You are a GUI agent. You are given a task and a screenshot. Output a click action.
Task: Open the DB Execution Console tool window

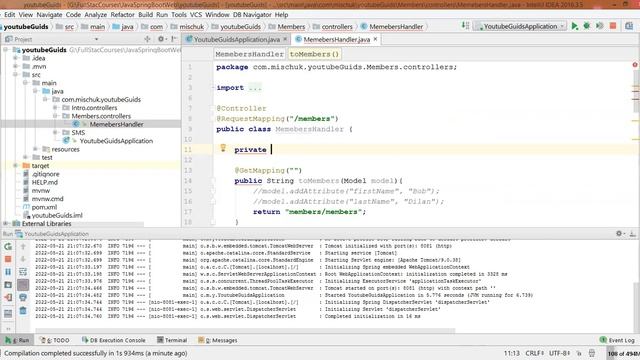tap(113, 340)
